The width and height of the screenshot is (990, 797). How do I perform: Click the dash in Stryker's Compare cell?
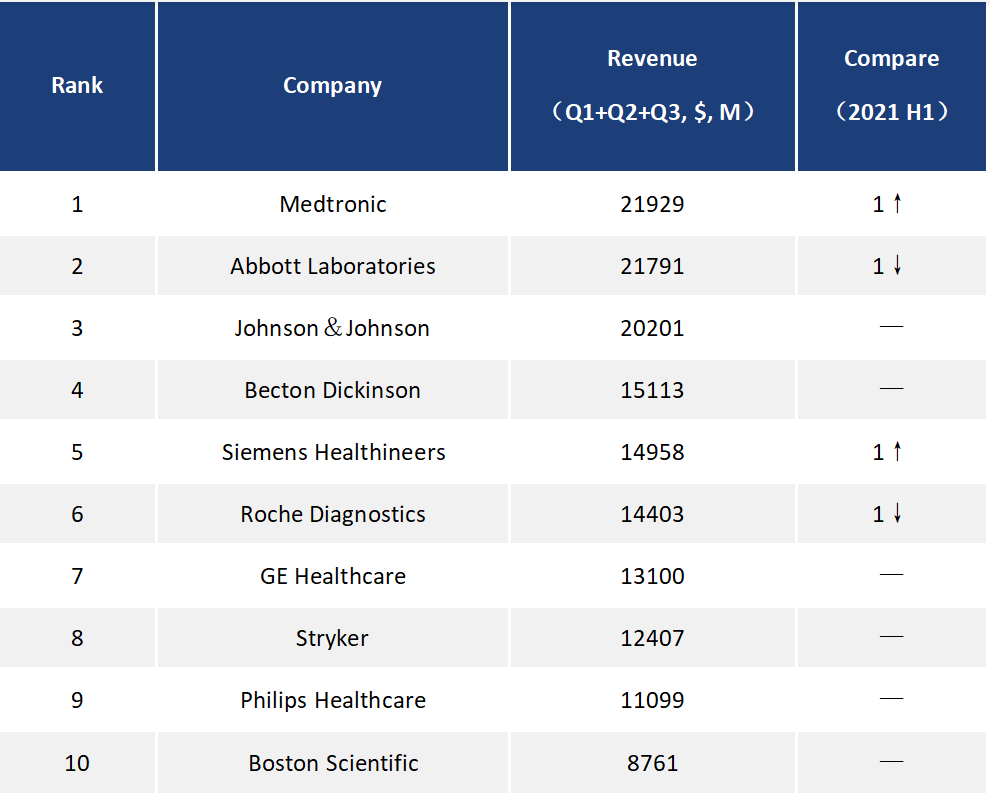(890, 638)
